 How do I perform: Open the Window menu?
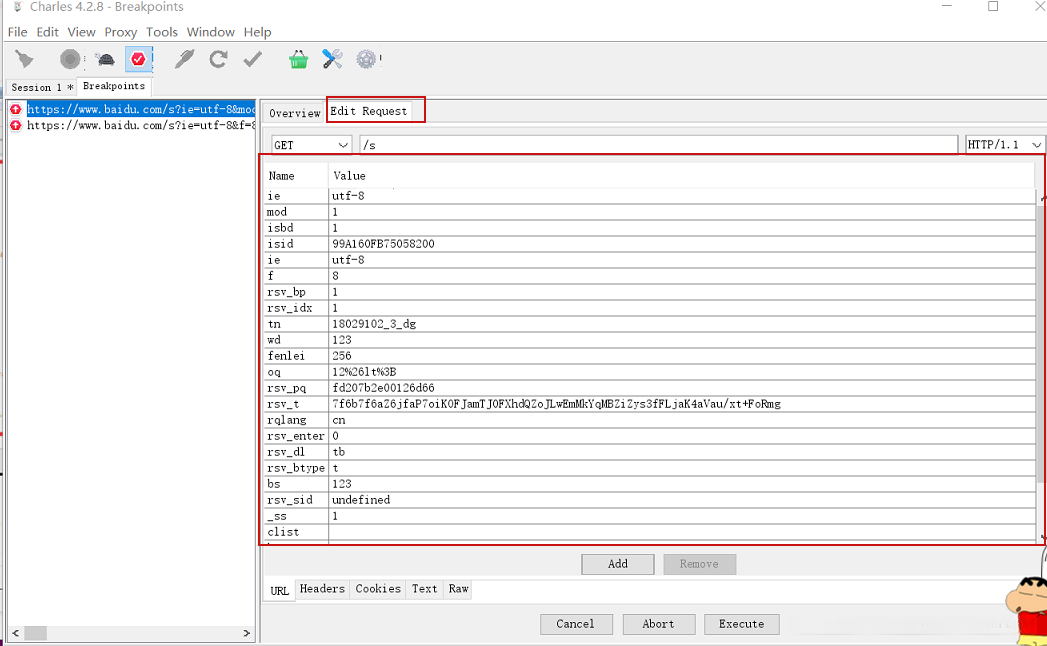210,32
